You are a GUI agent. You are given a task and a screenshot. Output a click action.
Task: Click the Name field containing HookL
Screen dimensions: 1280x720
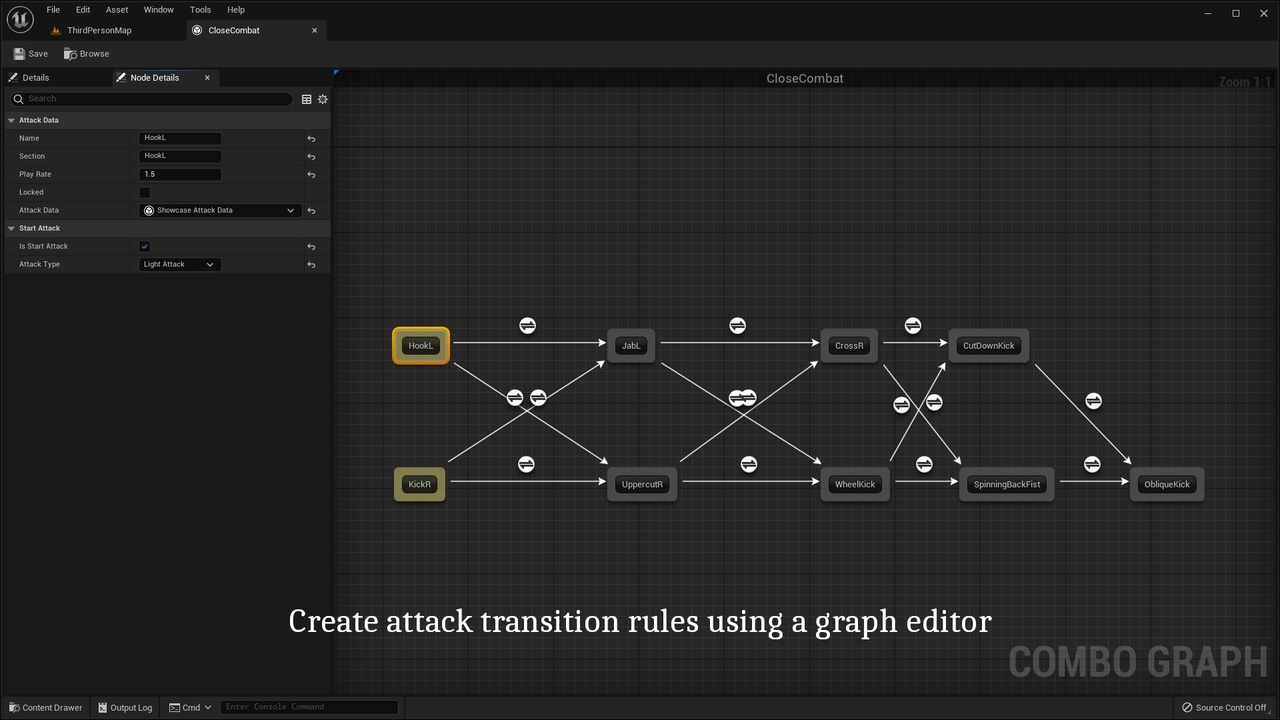pos(180,138)
